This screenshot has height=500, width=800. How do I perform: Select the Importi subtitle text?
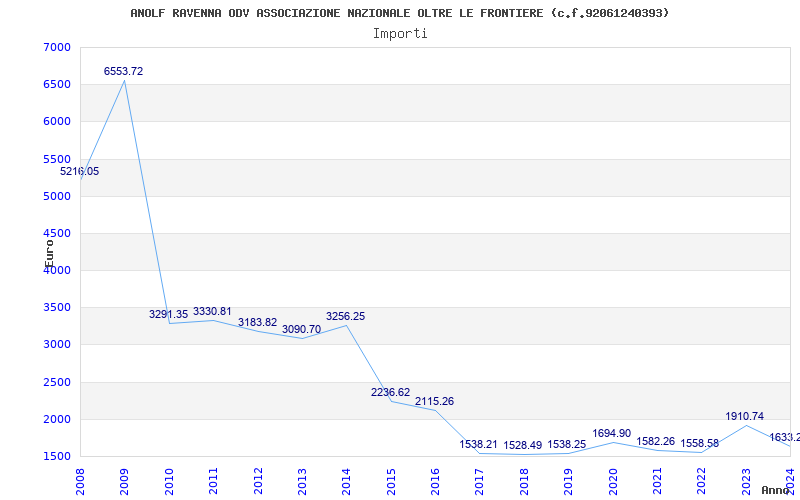pyautogui.click(x=400, y=33)
